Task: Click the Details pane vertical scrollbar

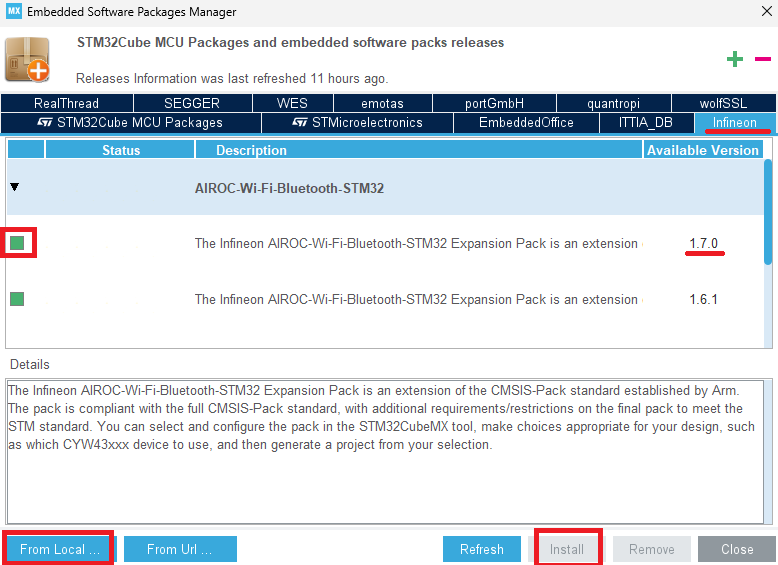Action: [769, 451]
